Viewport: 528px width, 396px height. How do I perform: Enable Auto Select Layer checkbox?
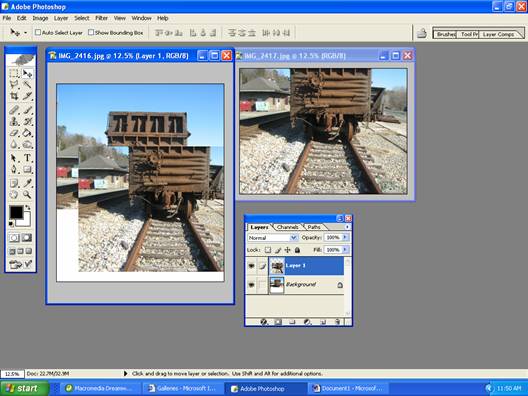click(38, 32)
